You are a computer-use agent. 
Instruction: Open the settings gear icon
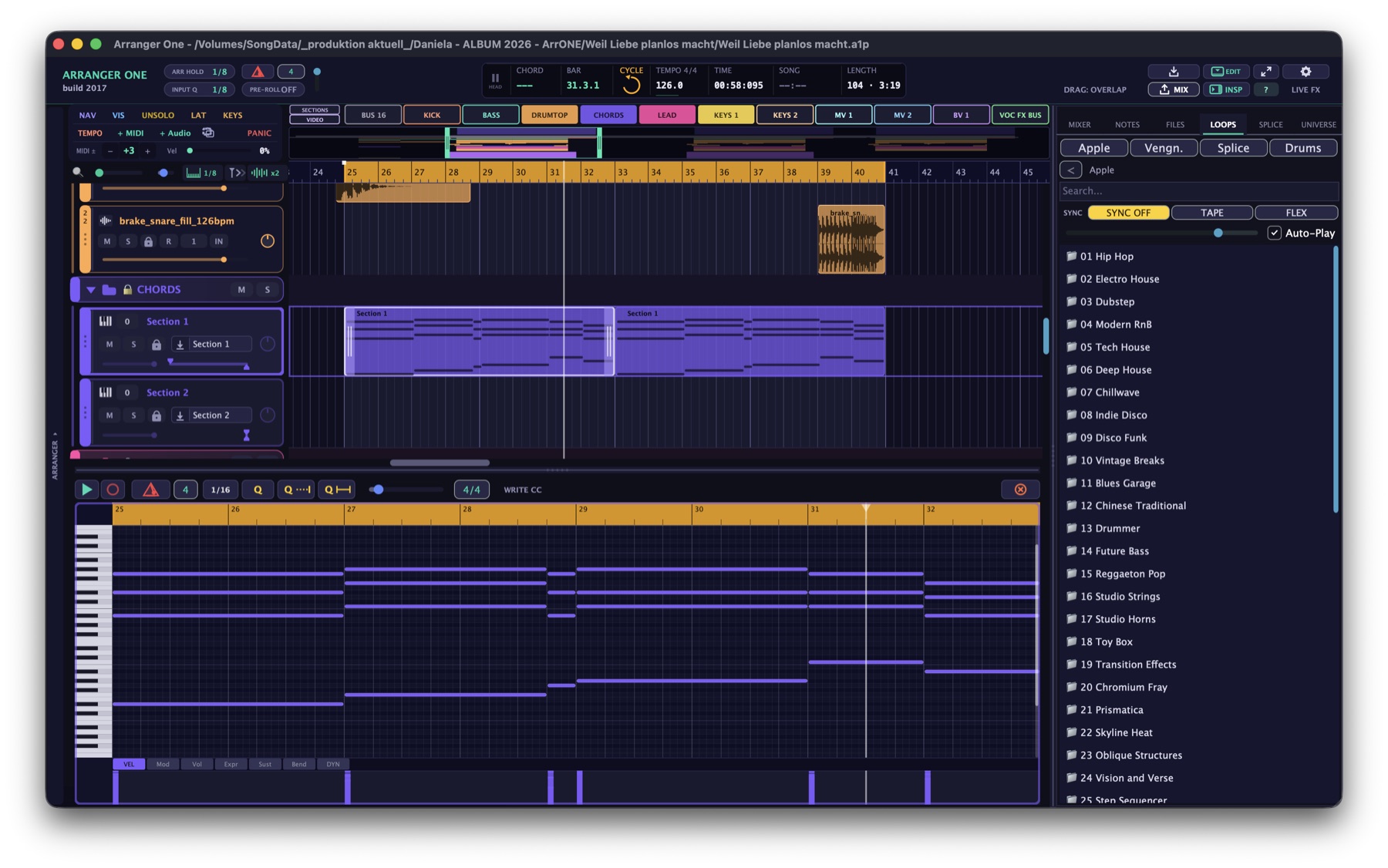[1305, 72]
